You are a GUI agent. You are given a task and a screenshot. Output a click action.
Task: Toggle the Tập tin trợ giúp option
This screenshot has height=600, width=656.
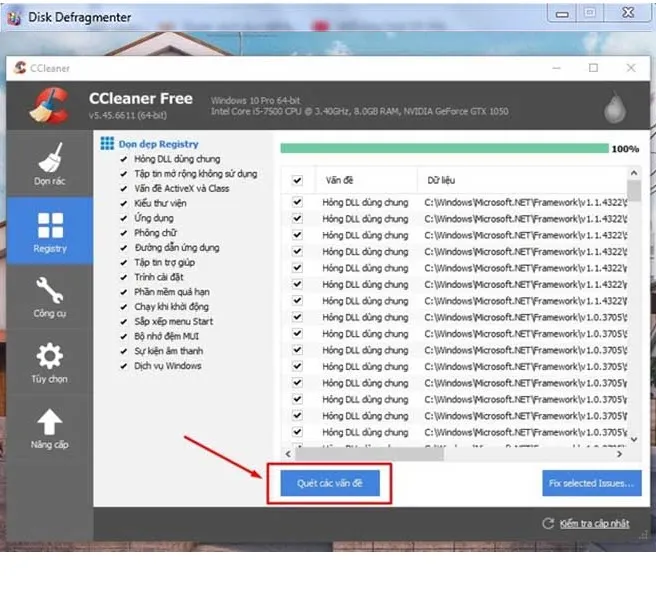pos(123,263)
